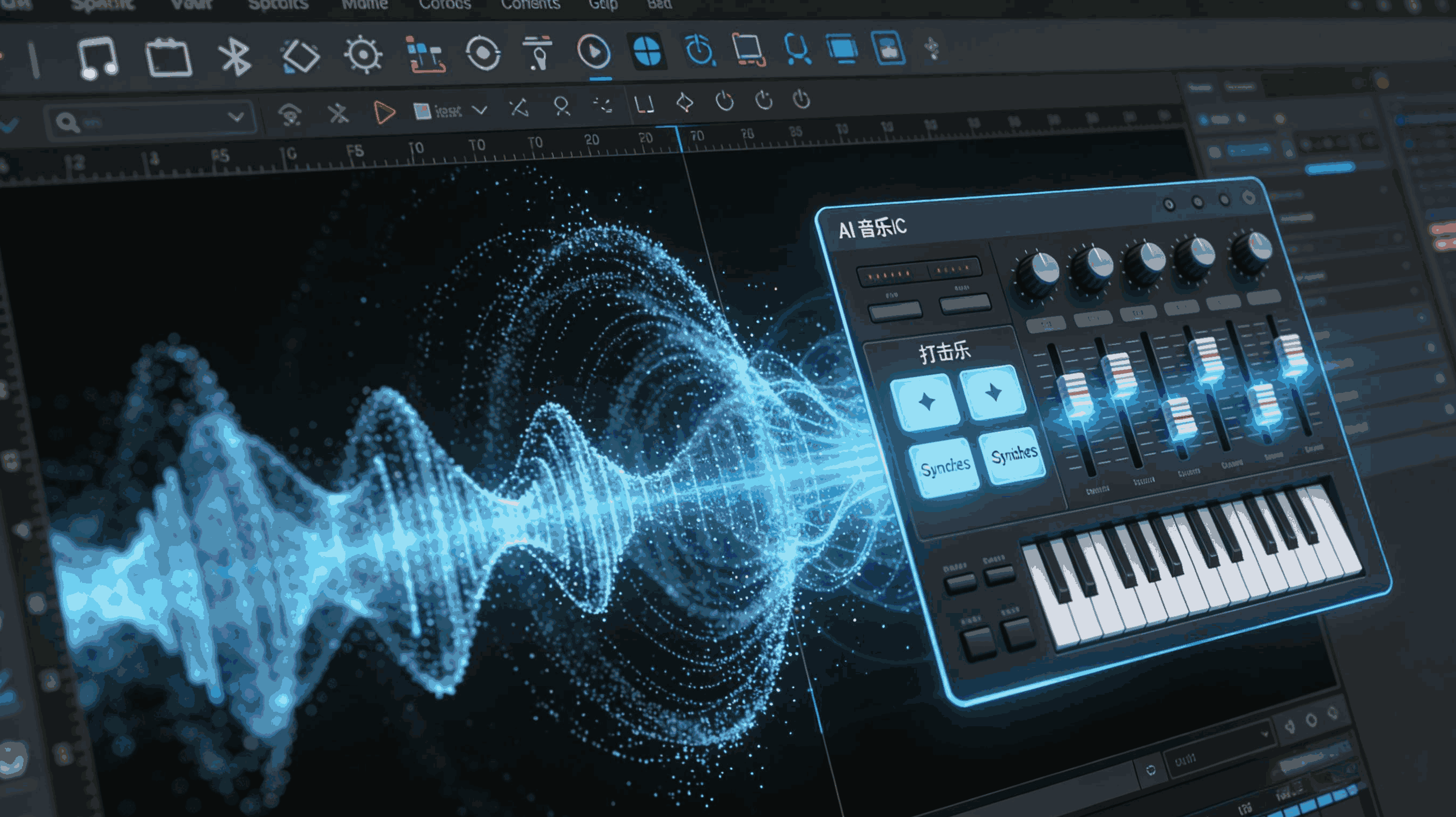The height and width of the screenshot is (817, 1456).
Task: Click the Bluetooth icon in toolbar
Action: click(235, 56)
